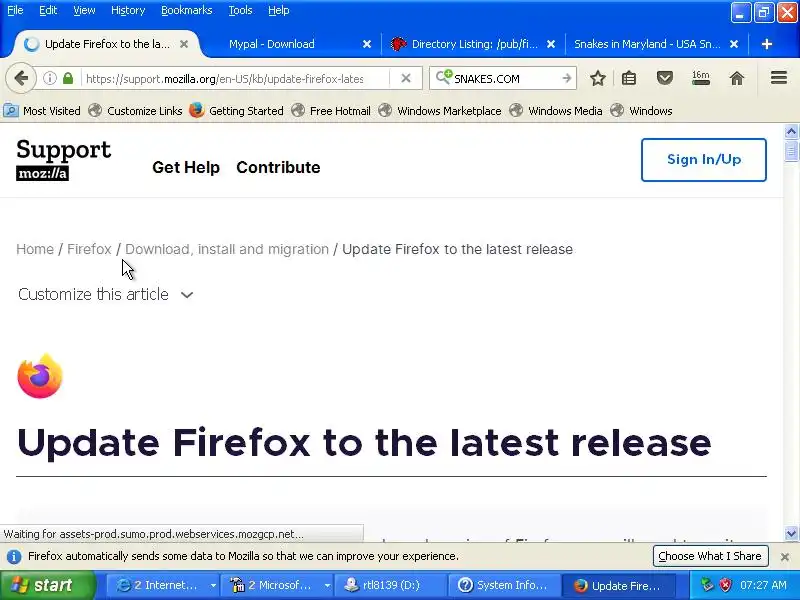This screenshot has height=600, width=800.
Task: Dismiss the data sharing notification bar
Action: point(785,557)
